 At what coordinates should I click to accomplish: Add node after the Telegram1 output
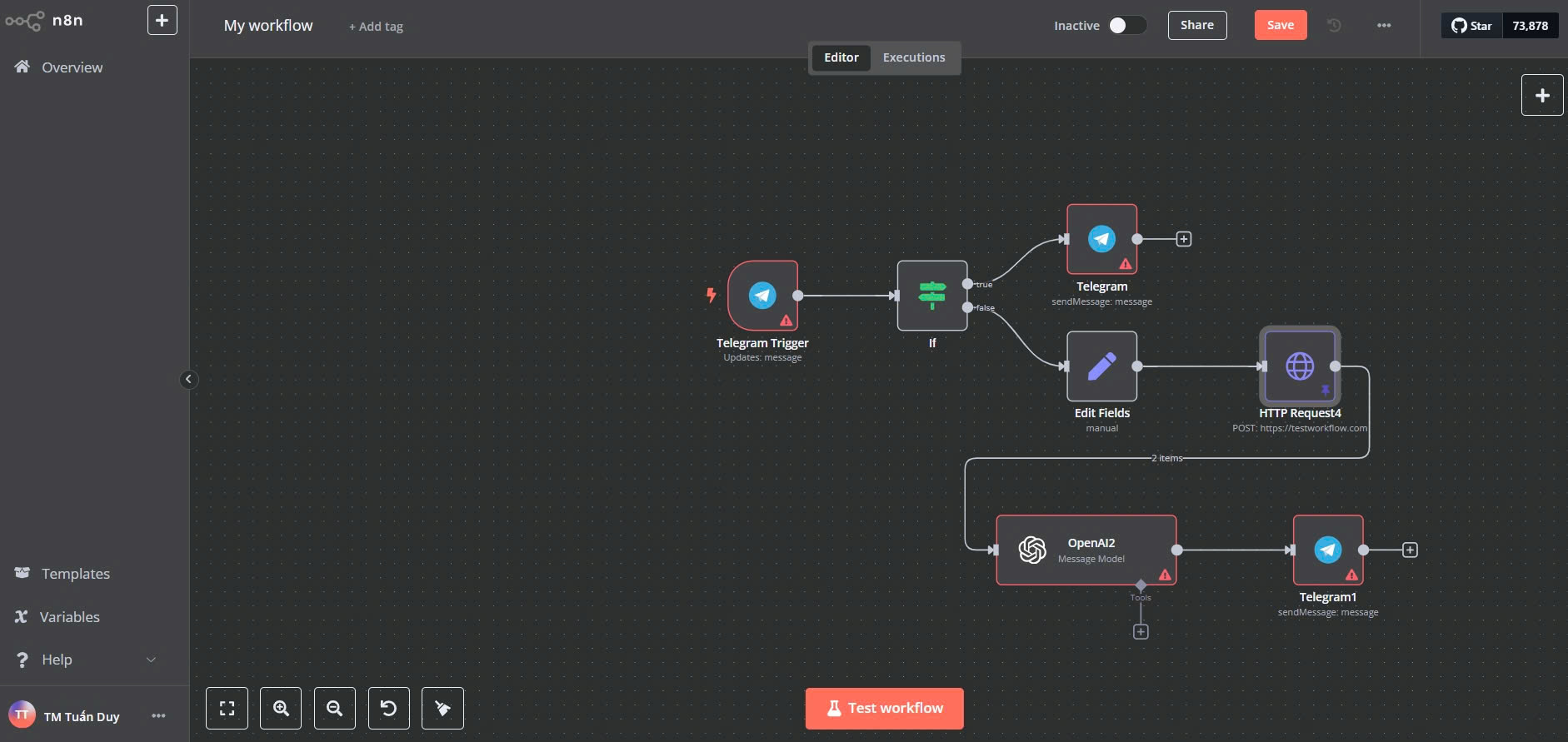[x=1410, y=550]
